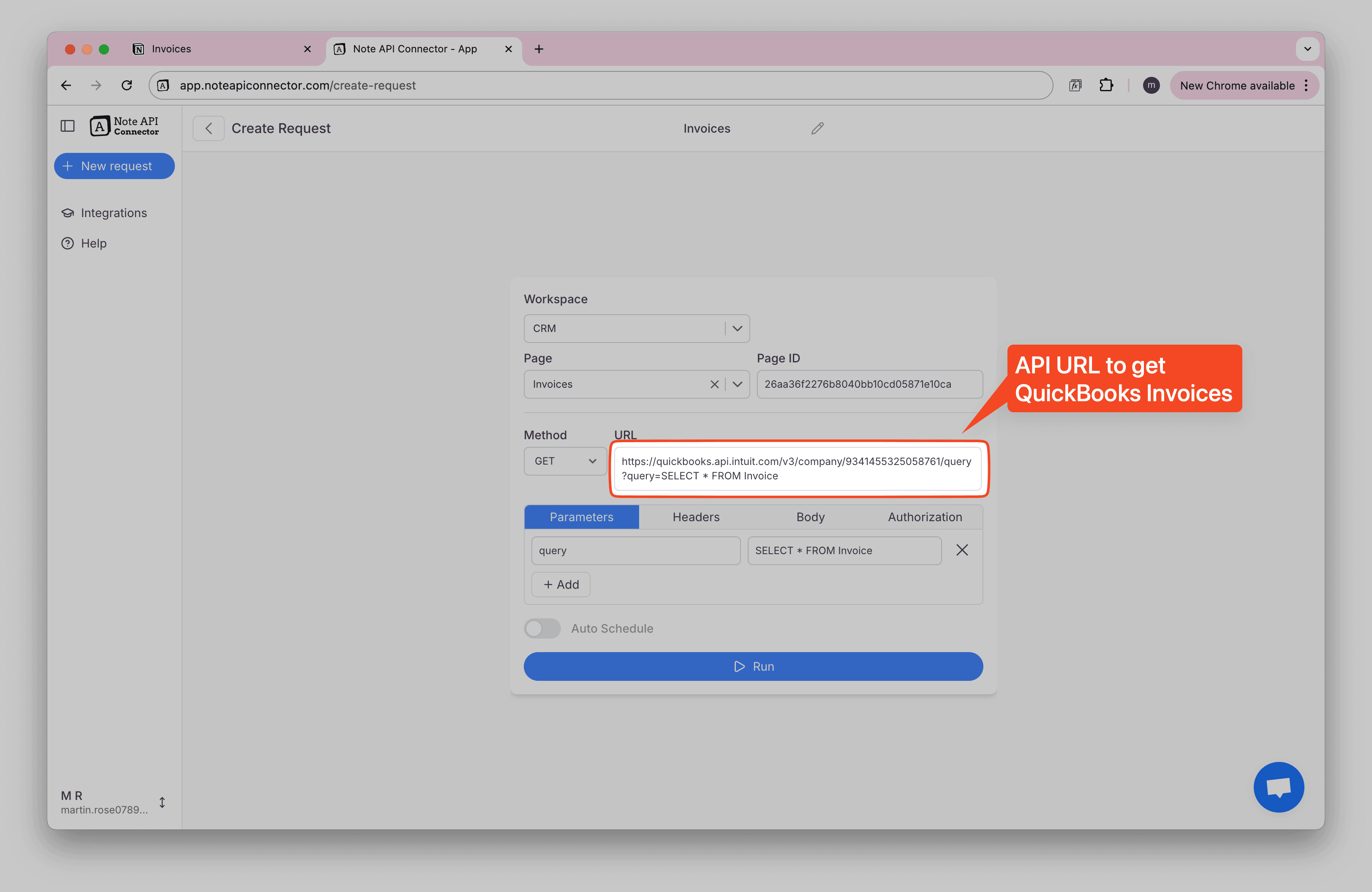Edit the Invoices request name with the pencil
This screenshot has height=892, width=1372.
pyautogui.click(x=817, y=128)
